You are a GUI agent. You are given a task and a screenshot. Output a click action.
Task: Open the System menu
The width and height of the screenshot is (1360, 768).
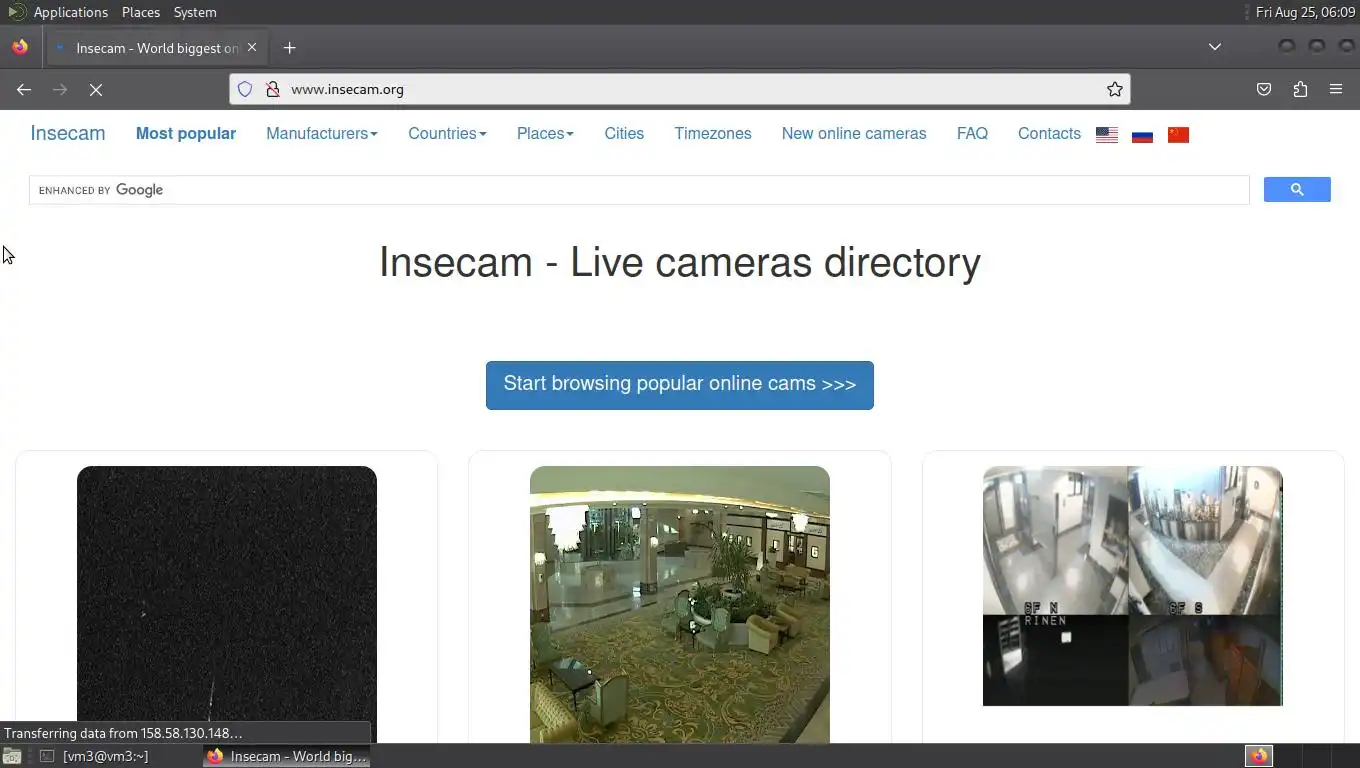click(195, 12)
